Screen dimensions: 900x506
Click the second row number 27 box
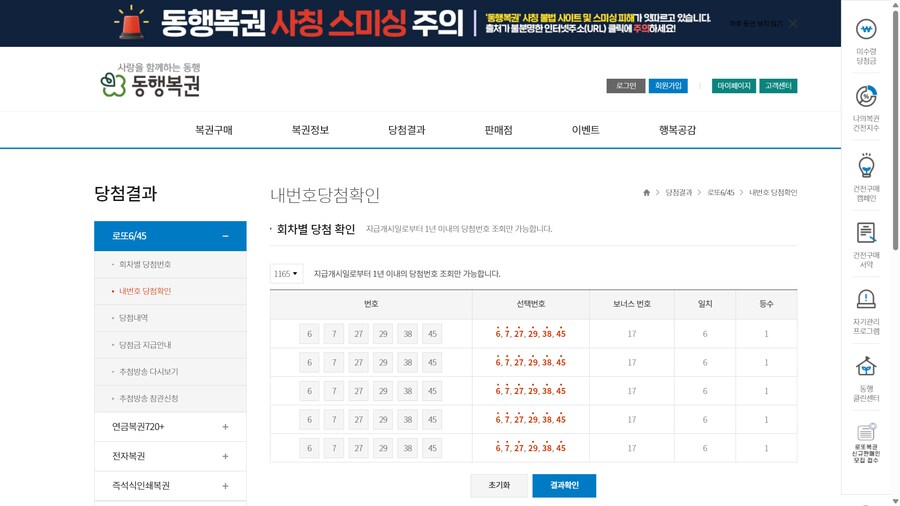[x=358, y=363]
